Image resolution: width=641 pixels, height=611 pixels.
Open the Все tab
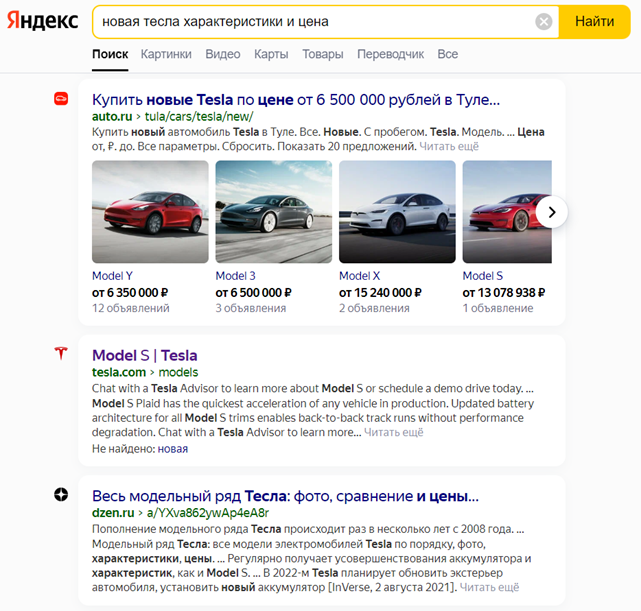[x=448, y=54]
